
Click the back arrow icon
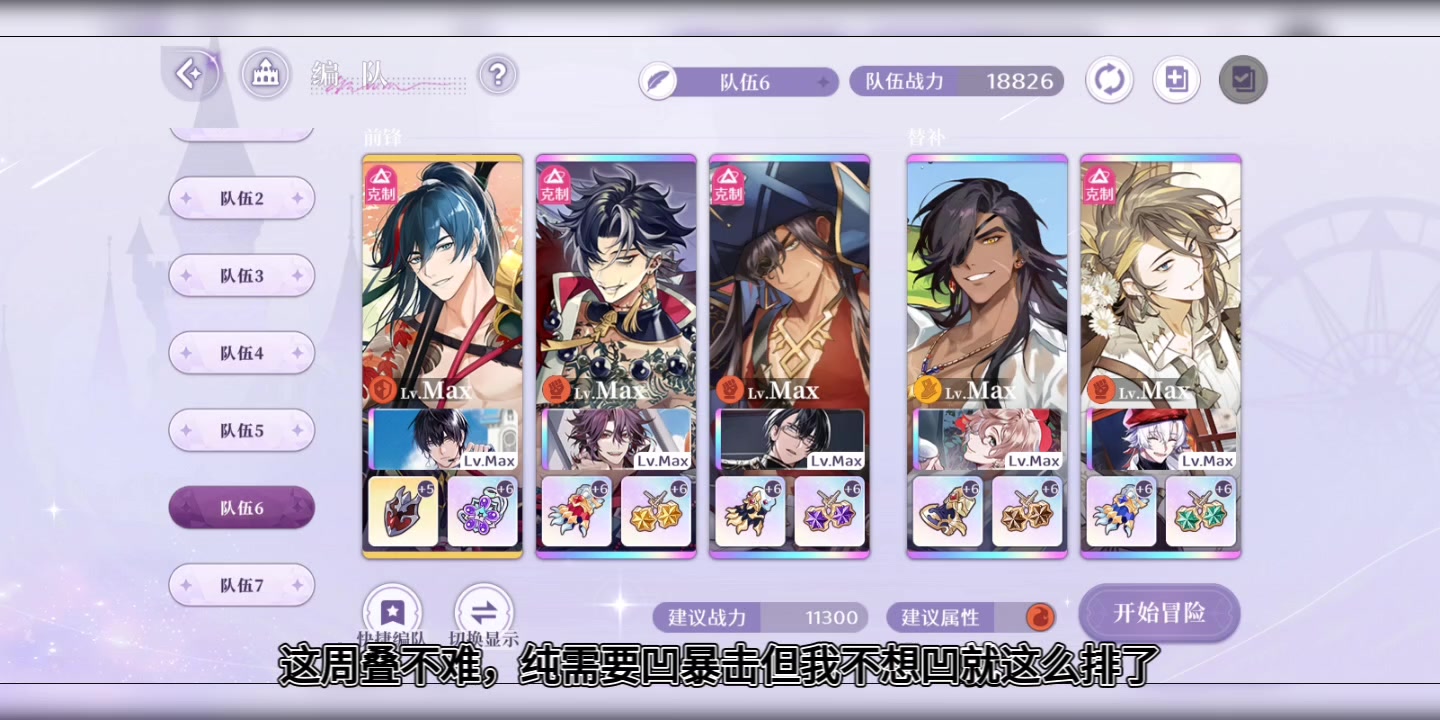tap(189, 73)
